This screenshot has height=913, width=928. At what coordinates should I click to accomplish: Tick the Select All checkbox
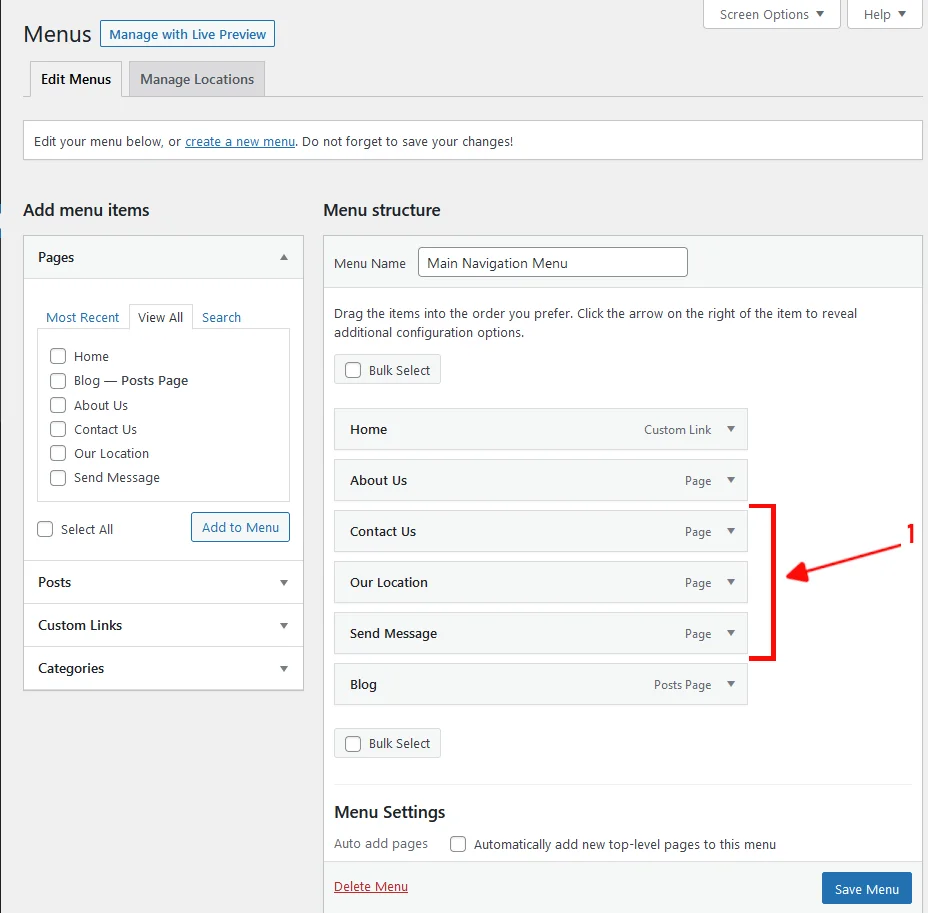(x=45, y=529)
